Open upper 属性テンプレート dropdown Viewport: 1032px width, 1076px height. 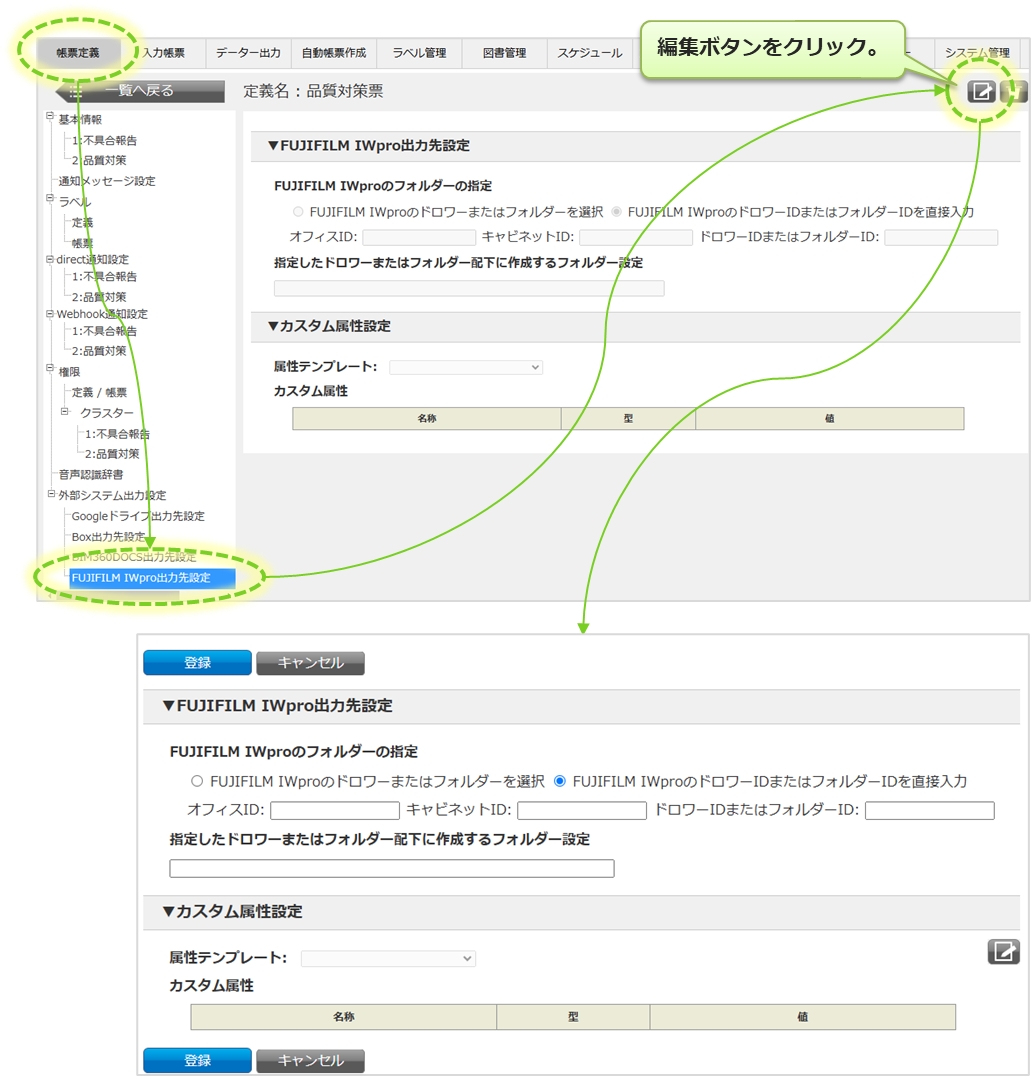[x=466, y=367]
